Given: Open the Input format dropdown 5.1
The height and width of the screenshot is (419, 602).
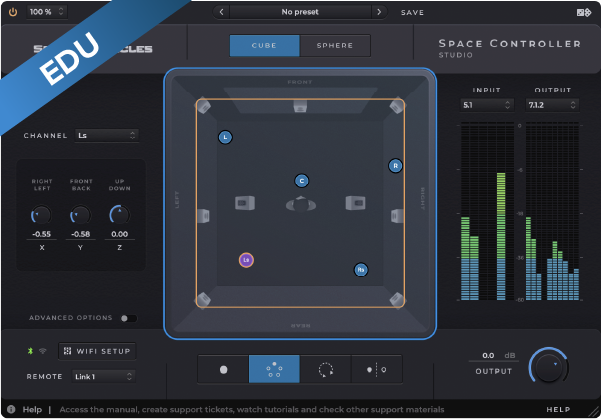Looking at the screenshot, I should pyautogui.click(x=486, y=104).
